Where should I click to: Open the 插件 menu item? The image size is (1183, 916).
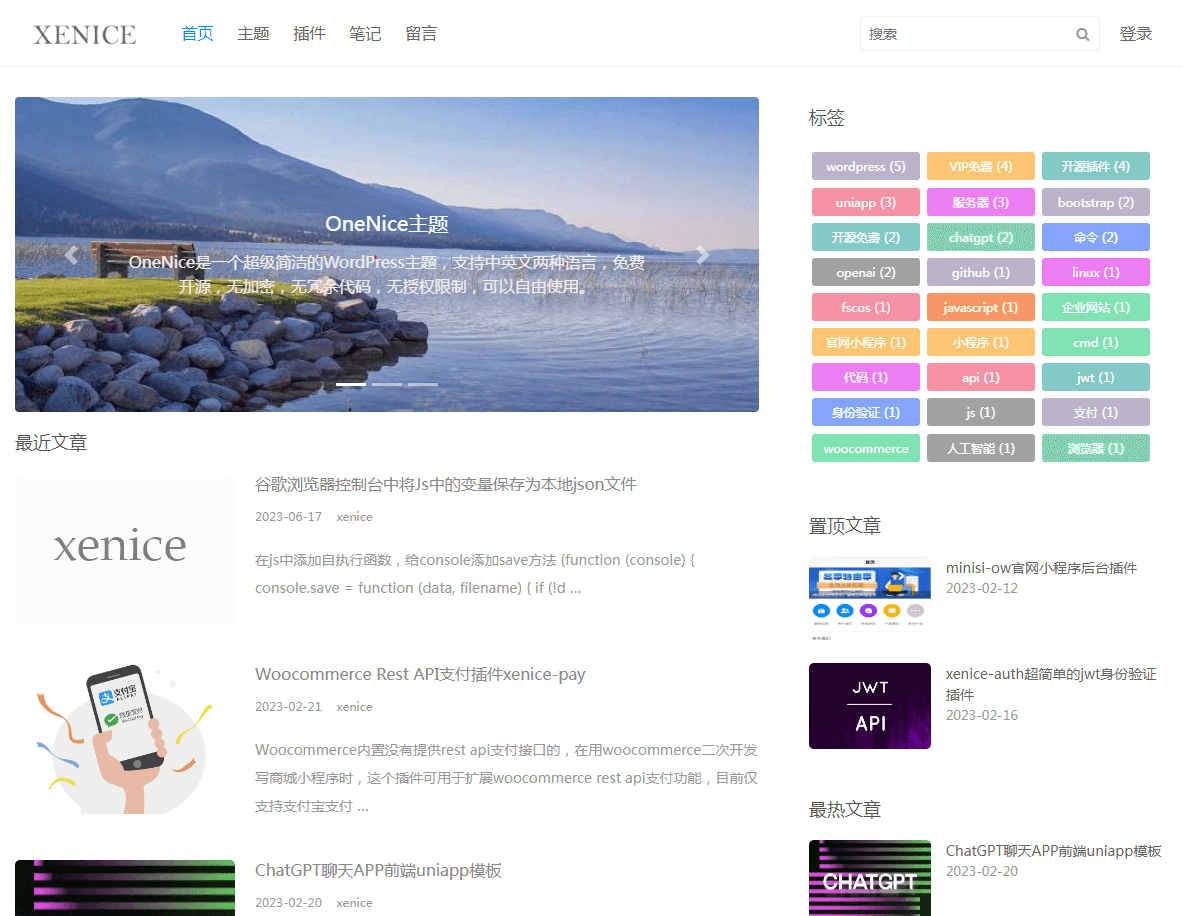(x=309, y=33)
